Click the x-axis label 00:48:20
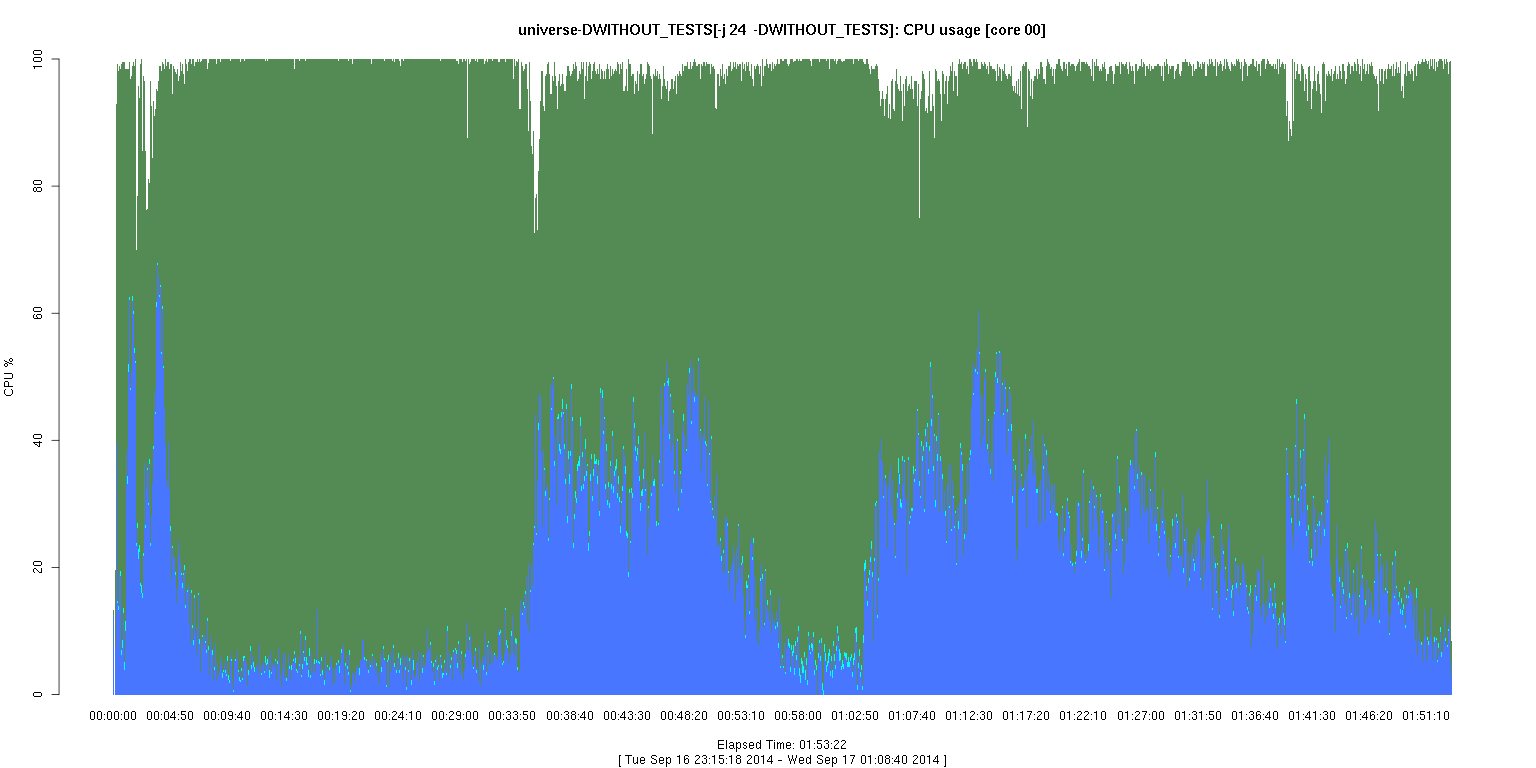Viewport: 1536px width, 768px height. [x=684, y=716]
